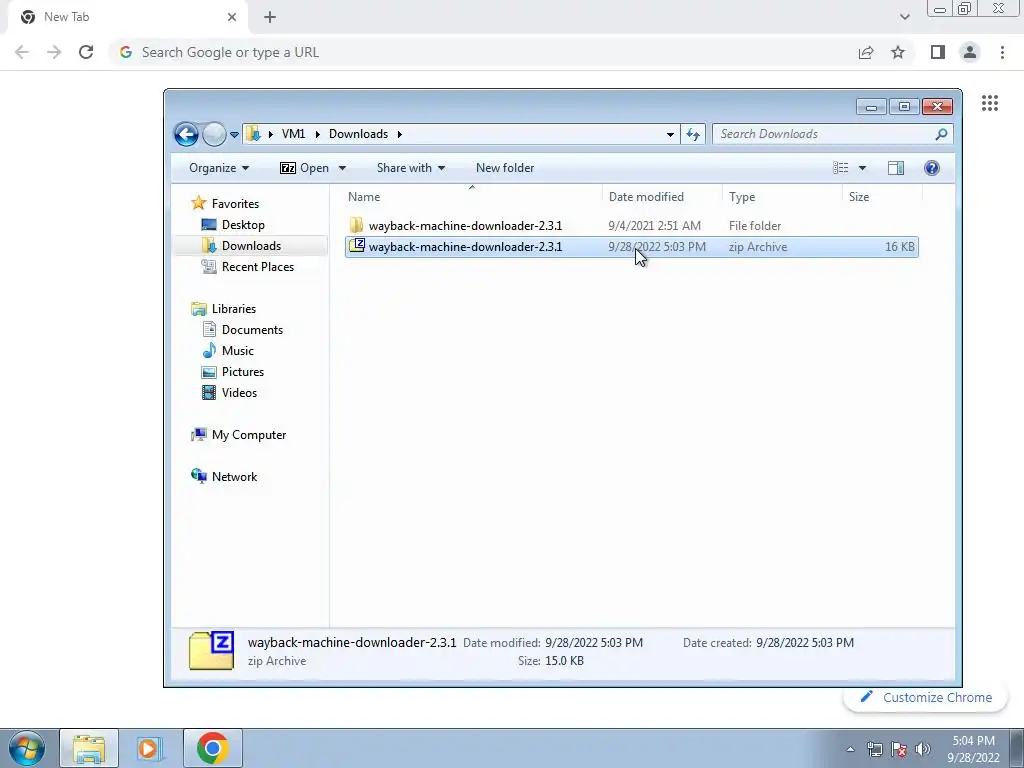Open Chrome three-dot menu

tap(1002, 52)
